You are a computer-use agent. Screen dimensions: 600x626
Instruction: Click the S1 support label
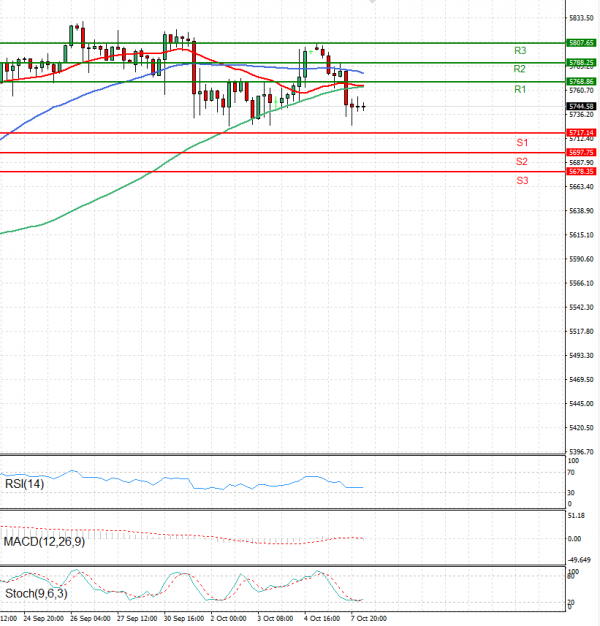point(522,143)
